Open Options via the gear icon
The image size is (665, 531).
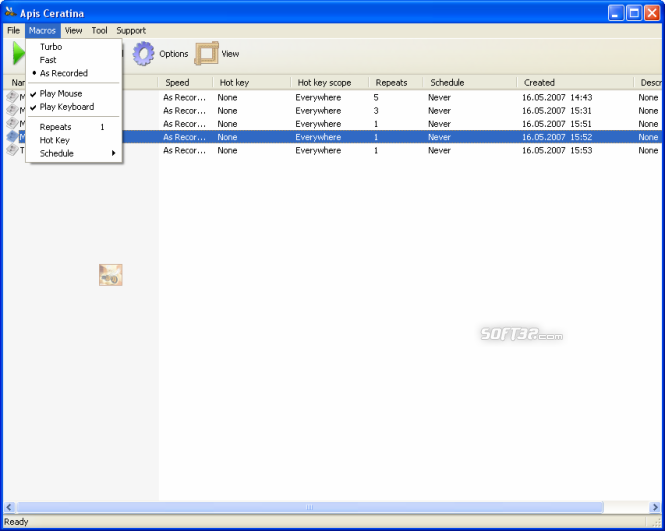[143, 53]
